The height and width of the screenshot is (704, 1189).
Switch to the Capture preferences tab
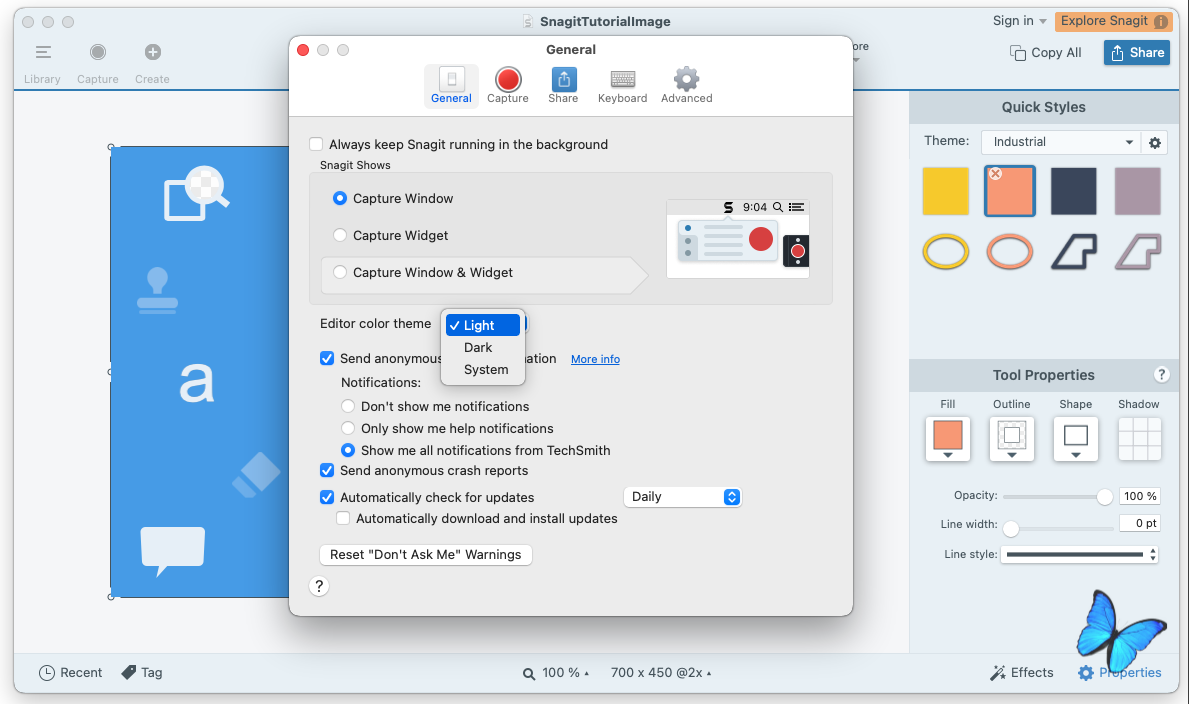tap(508, 86)
